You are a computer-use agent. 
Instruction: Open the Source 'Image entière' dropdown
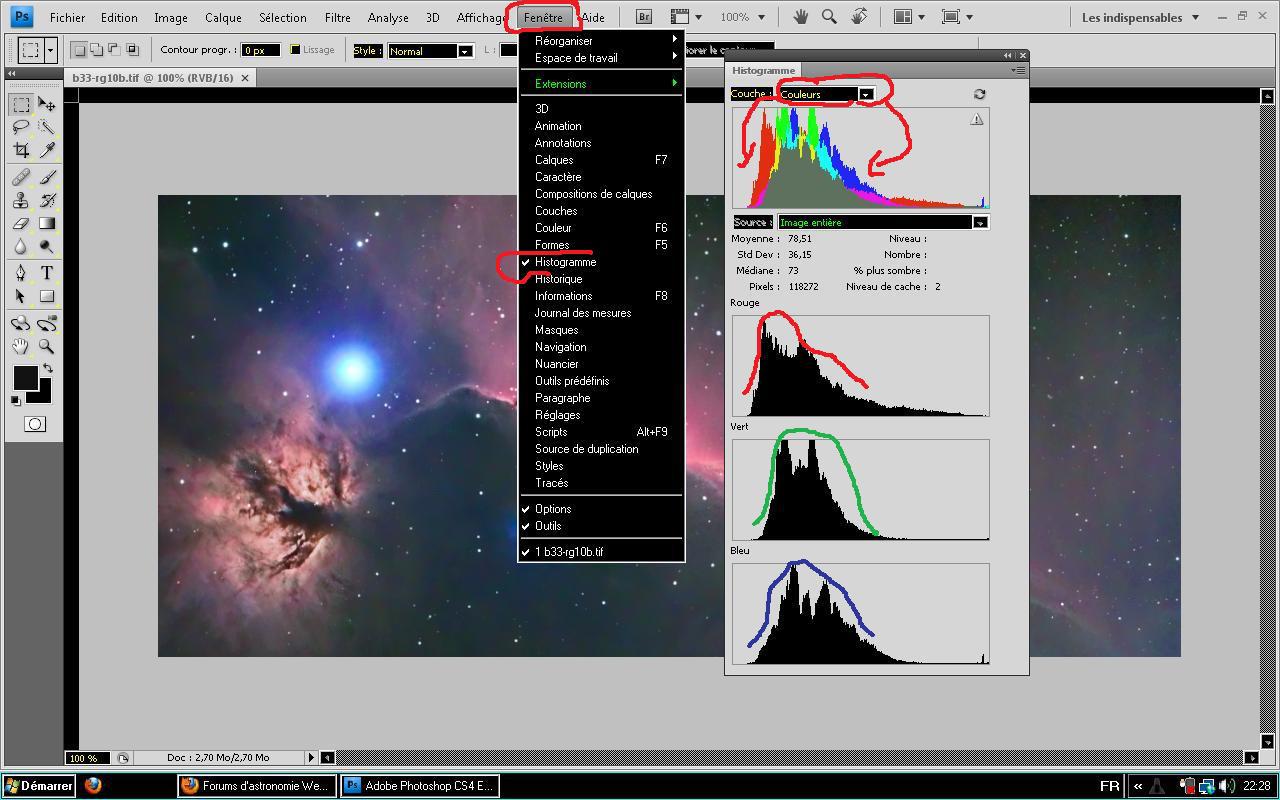[x=980, y=222]
